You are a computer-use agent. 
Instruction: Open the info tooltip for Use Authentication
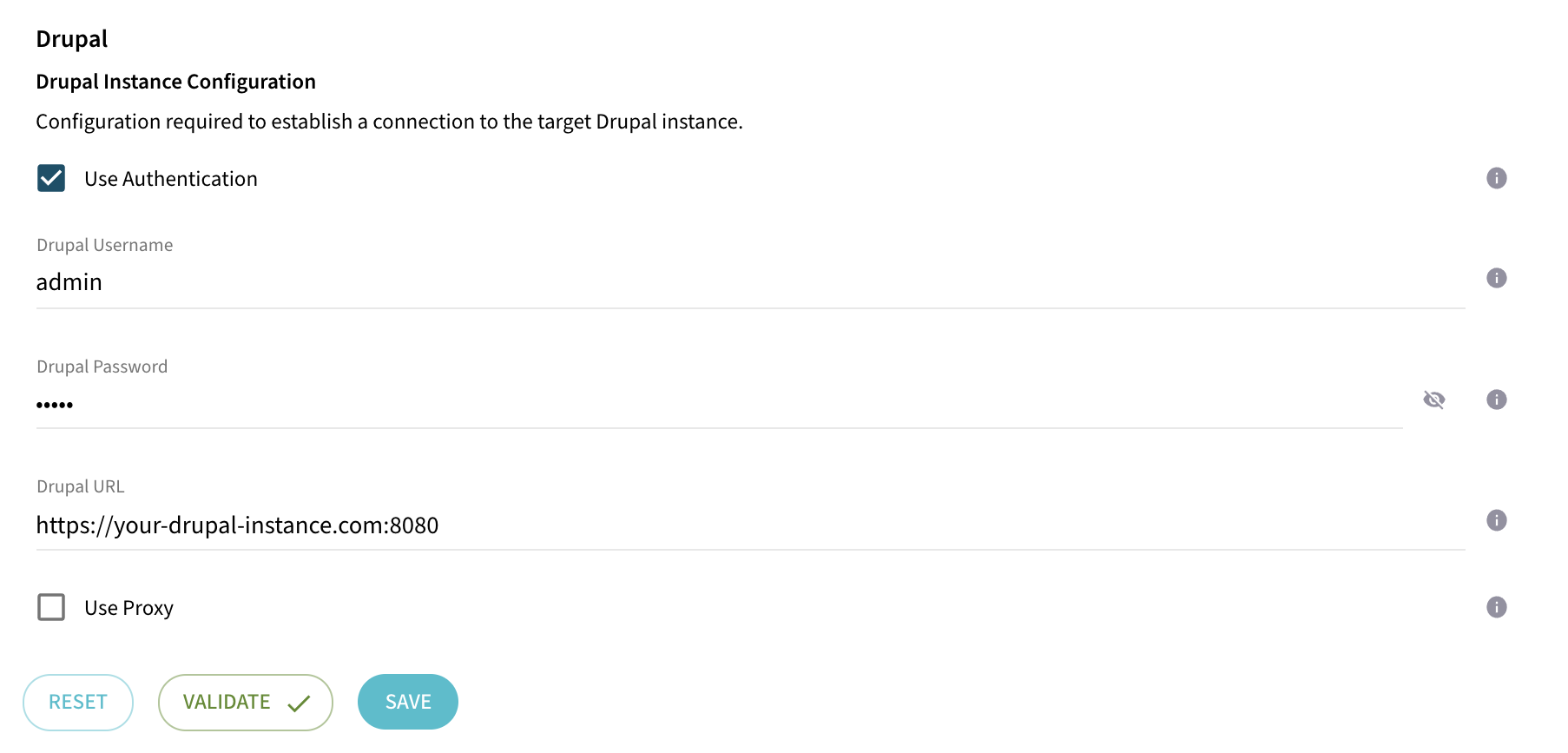point(1497,178)
